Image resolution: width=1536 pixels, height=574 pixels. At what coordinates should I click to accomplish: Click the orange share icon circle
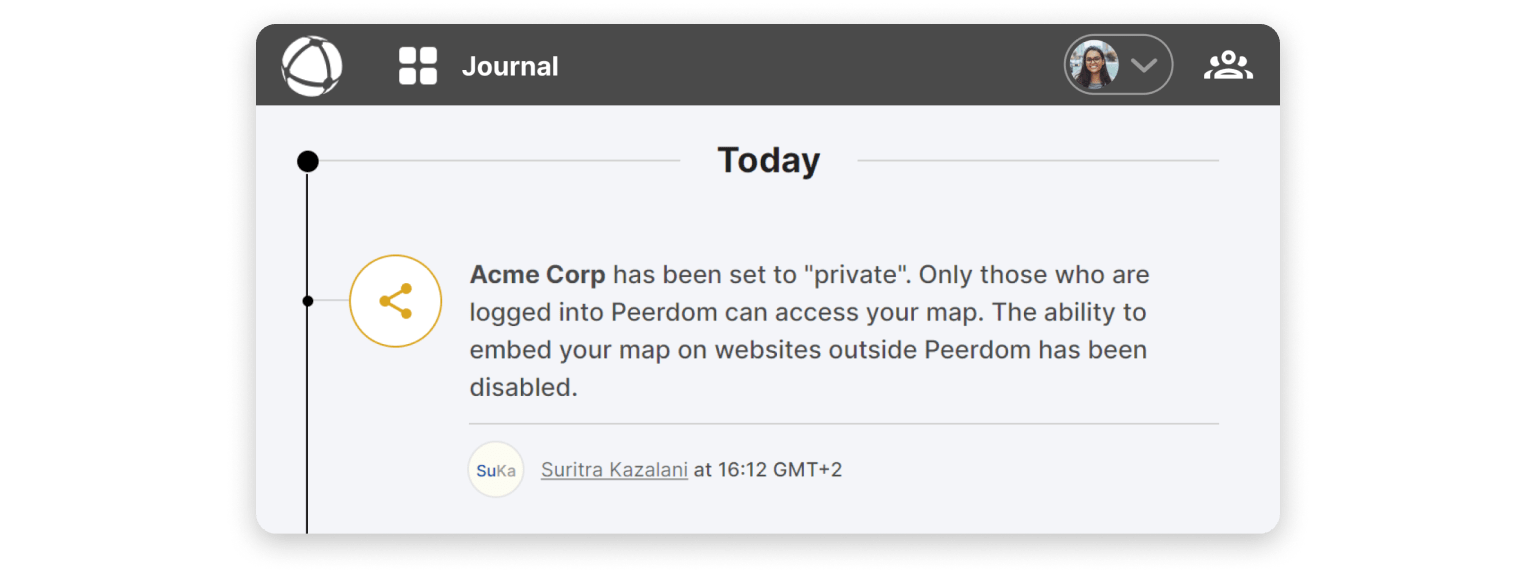click(396, 301)
